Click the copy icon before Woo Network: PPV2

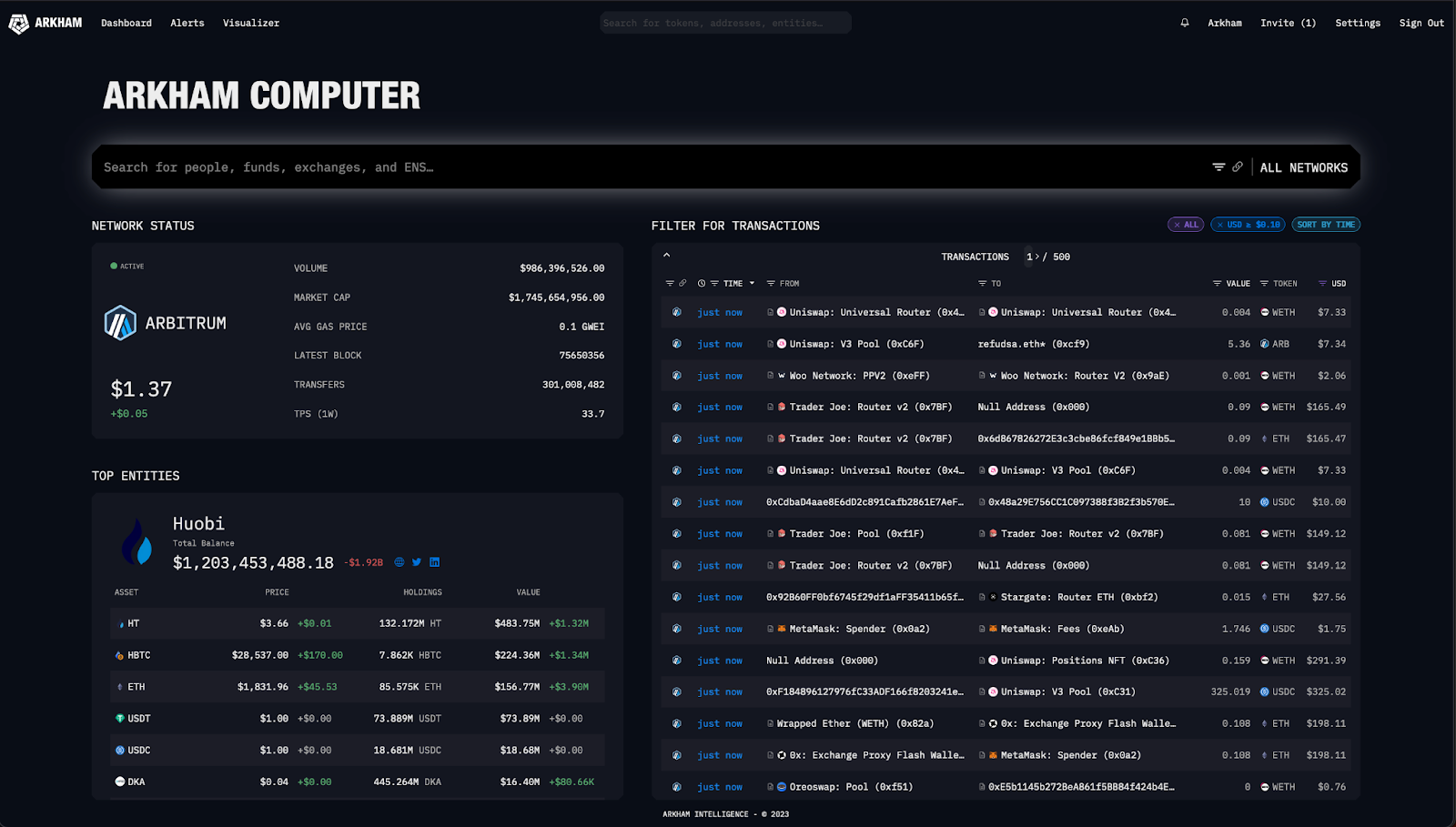pos(770,376)
